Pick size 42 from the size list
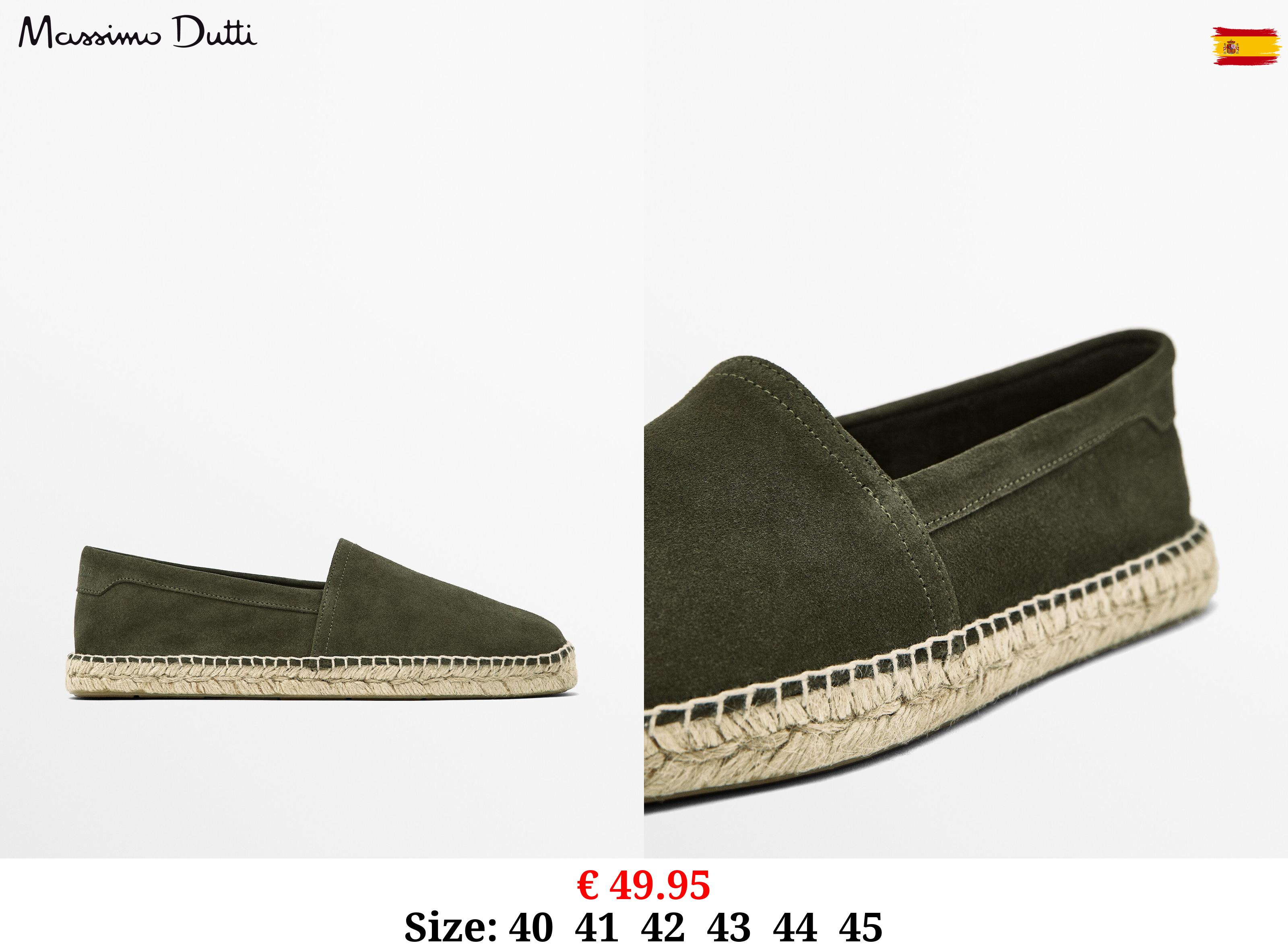 [x=663, y=927]
